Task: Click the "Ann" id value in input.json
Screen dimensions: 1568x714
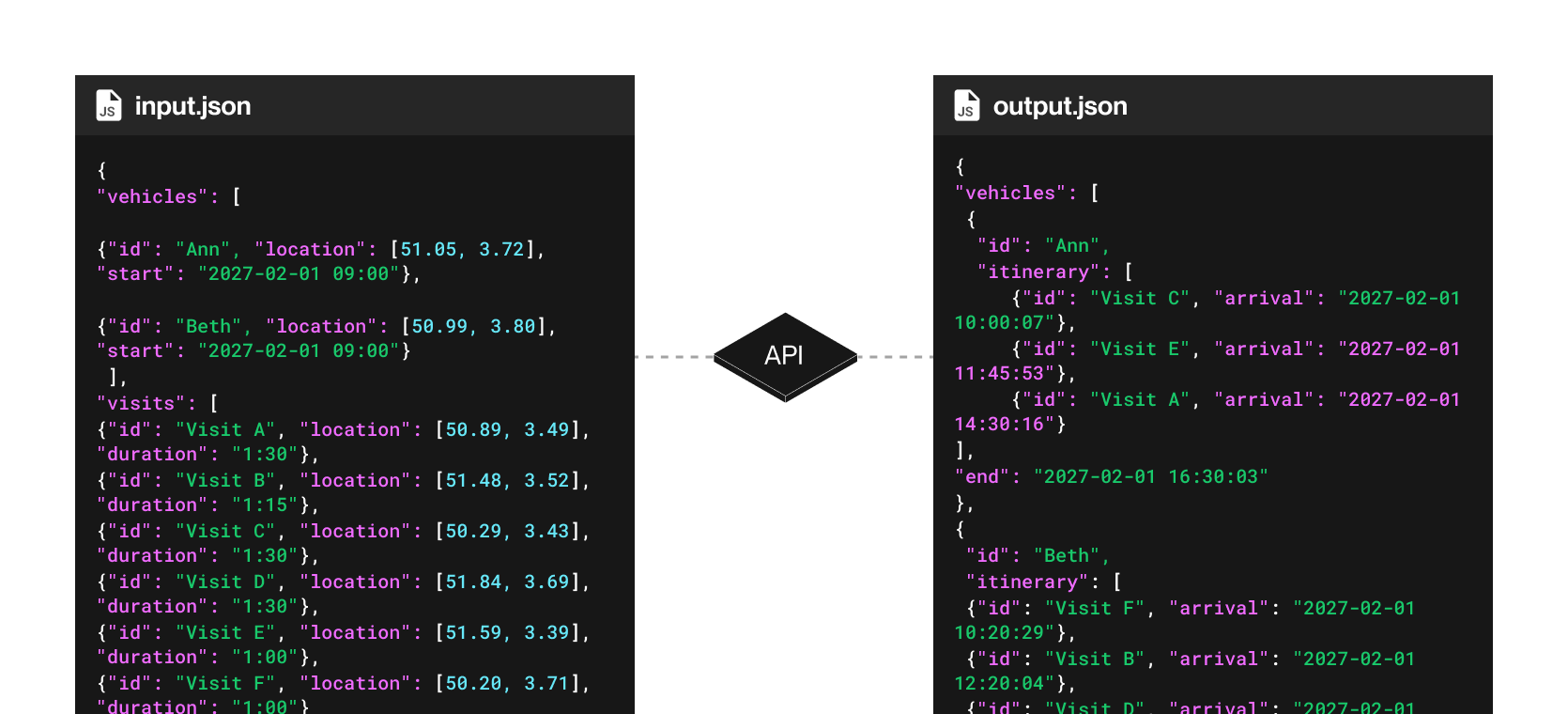Action: tap(203, 249)
